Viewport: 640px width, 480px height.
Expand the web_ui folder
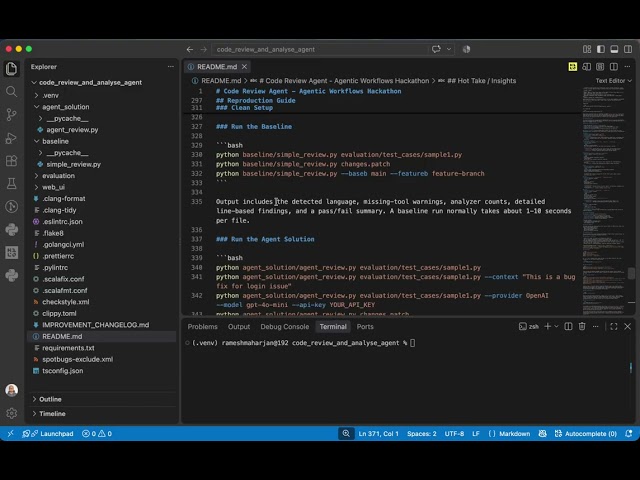(x=36, y=187)
